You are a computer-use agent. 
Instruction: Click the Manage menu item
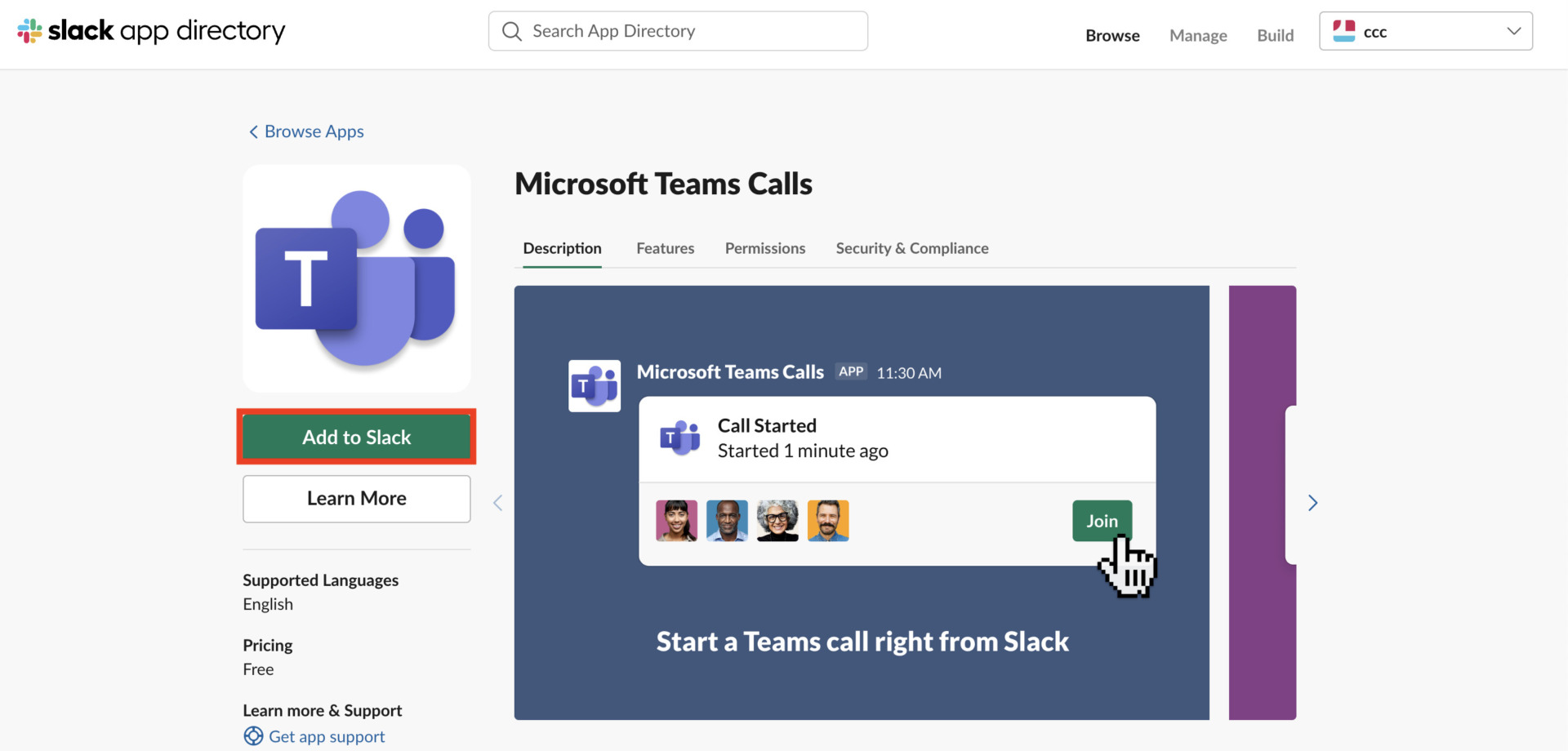pyautogui.click(x=1198, y=36)
